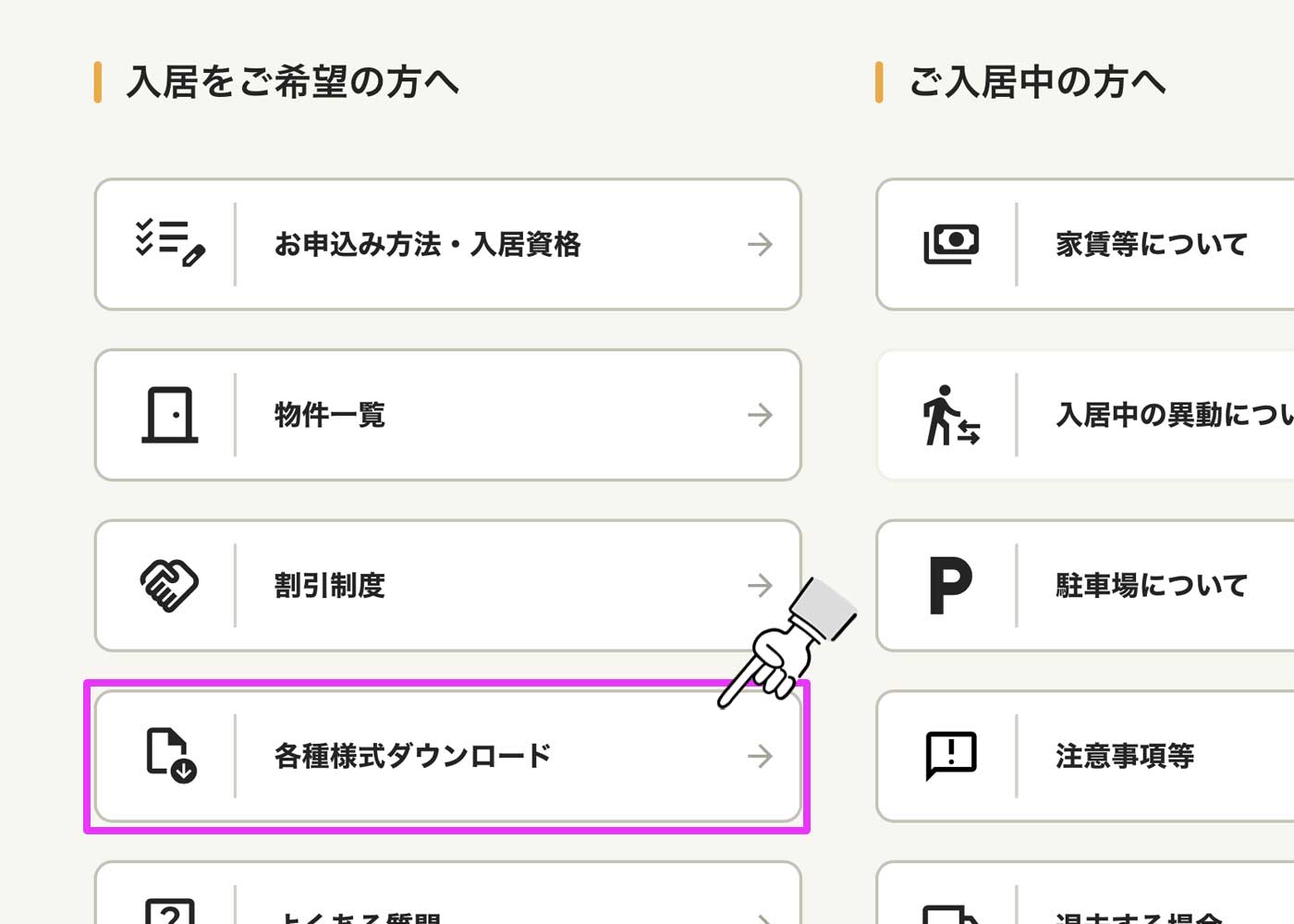Open the 注意事項等 link
Image resolution: width=1294 pixels, height=924 pixels.
click(1085, 756)
